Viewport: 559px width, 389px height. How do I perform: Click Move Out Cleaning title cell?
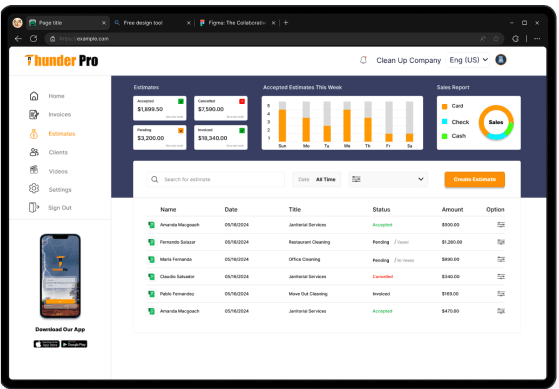[308, 294]
